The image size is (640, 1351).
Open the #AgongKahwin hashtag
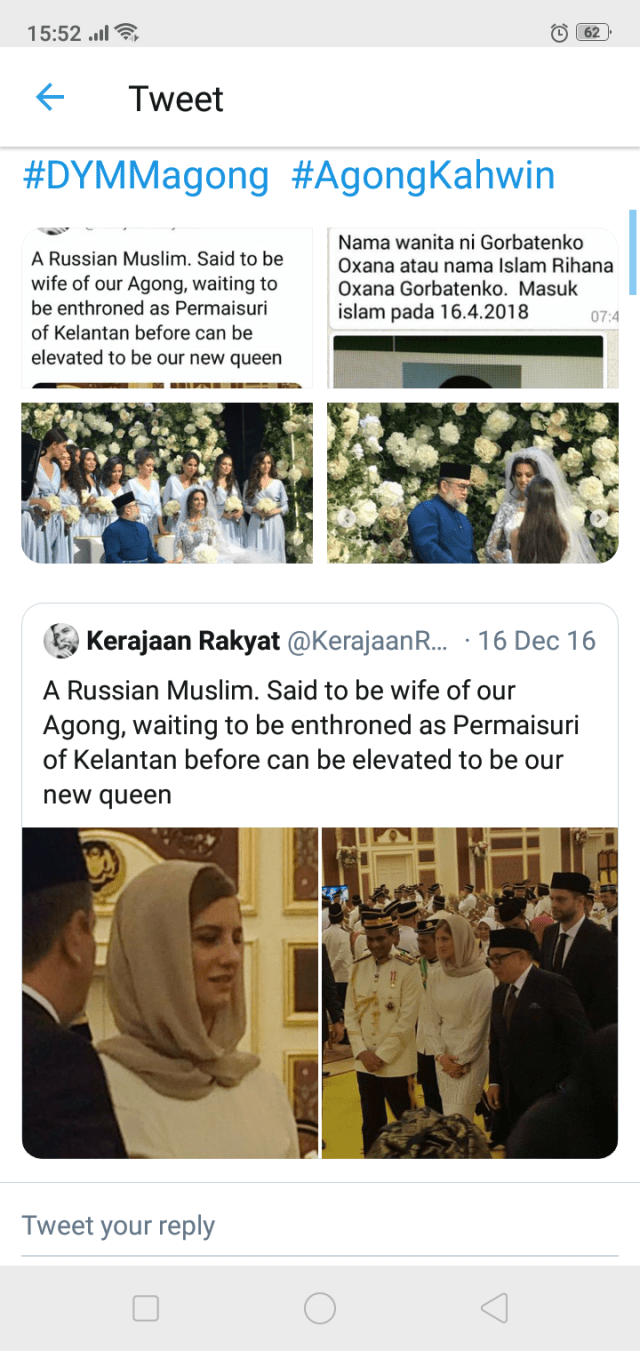[423, 176]
